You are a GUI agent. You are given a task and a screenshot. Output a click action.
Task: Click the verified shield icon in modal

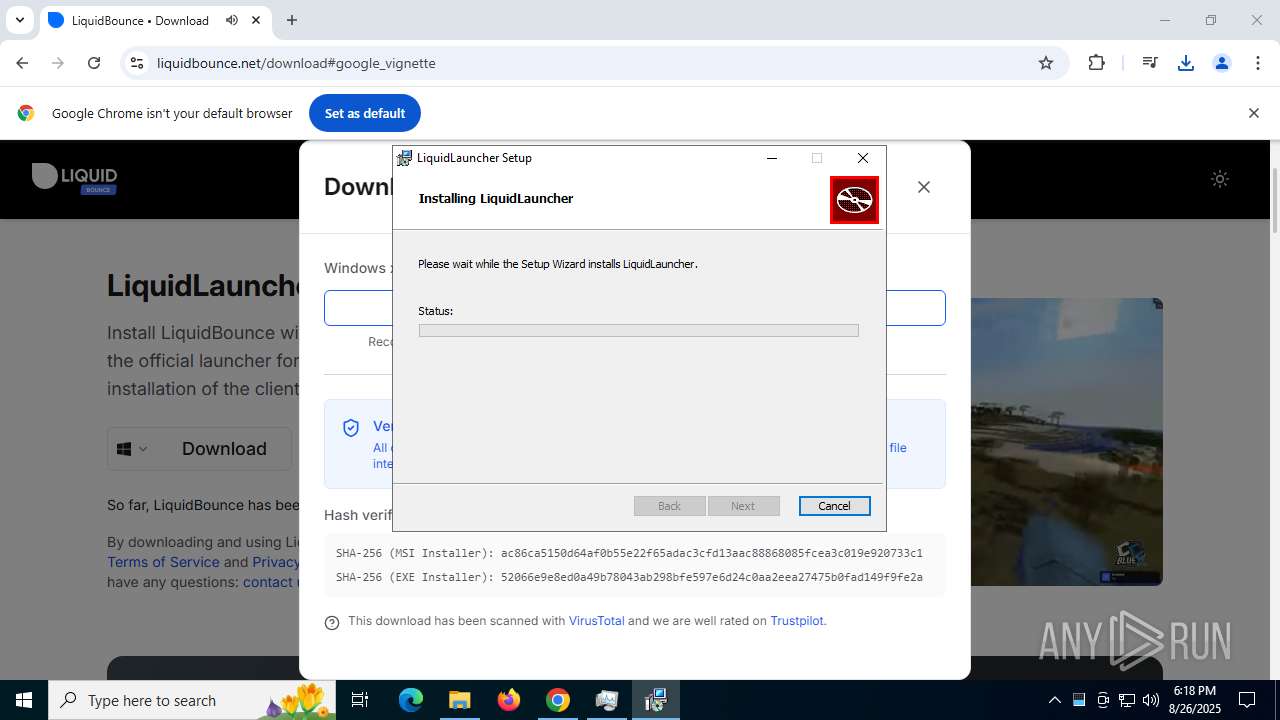(351, 428)
